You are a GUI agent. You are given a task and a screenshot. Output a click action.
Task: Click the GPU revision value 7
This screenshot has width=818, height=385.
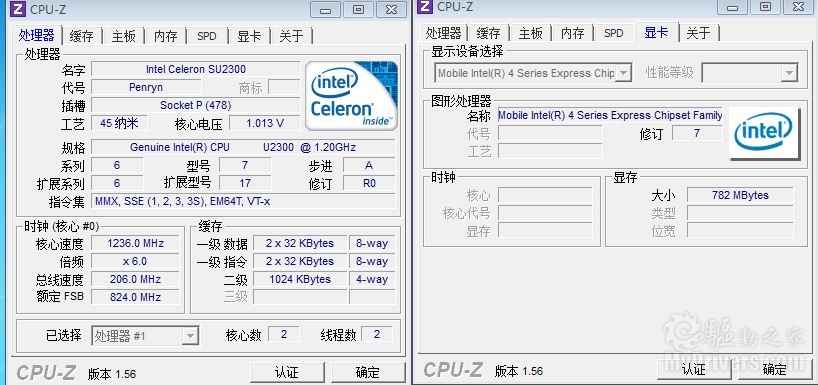point(697,133)
